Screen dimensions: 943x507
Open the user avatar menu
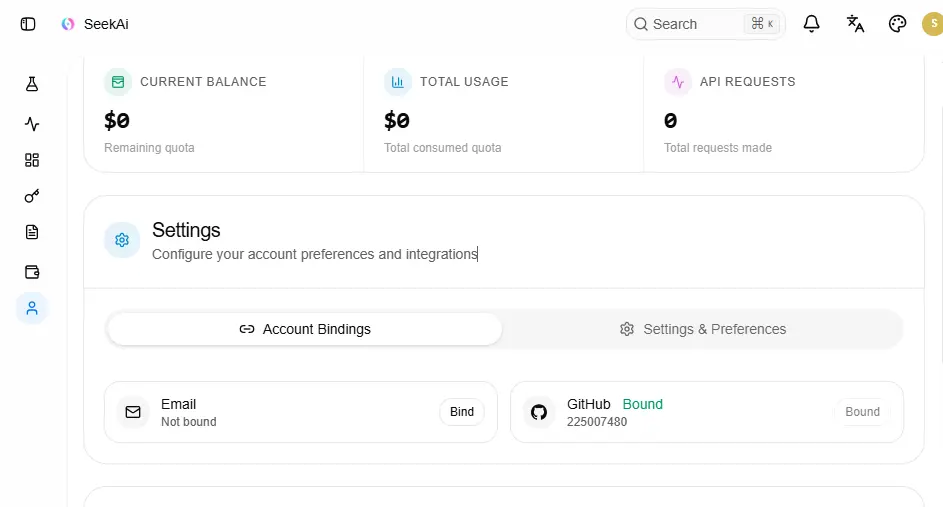pos(933,24)
